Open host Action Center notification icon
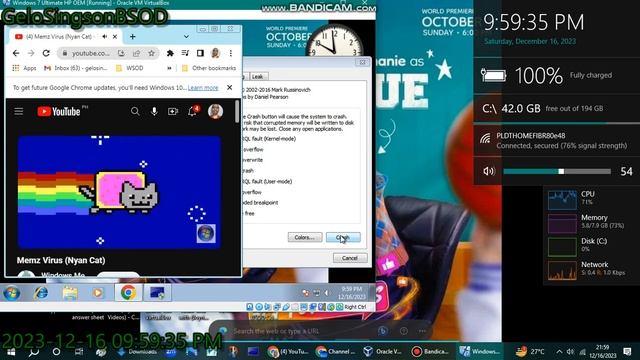 pos(627,351)
